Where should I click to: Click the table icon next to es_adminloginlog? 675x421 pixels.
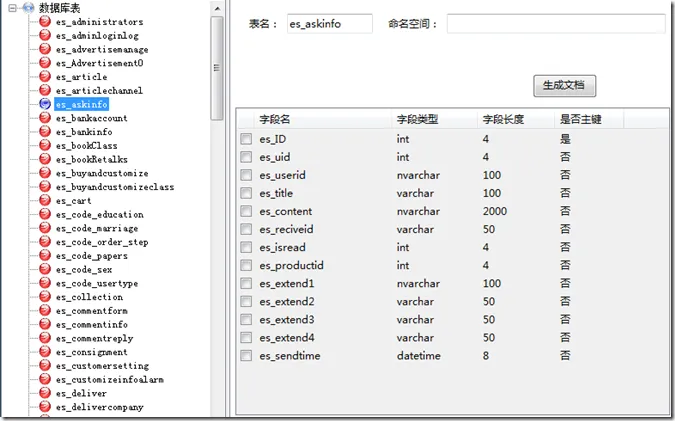45,35
